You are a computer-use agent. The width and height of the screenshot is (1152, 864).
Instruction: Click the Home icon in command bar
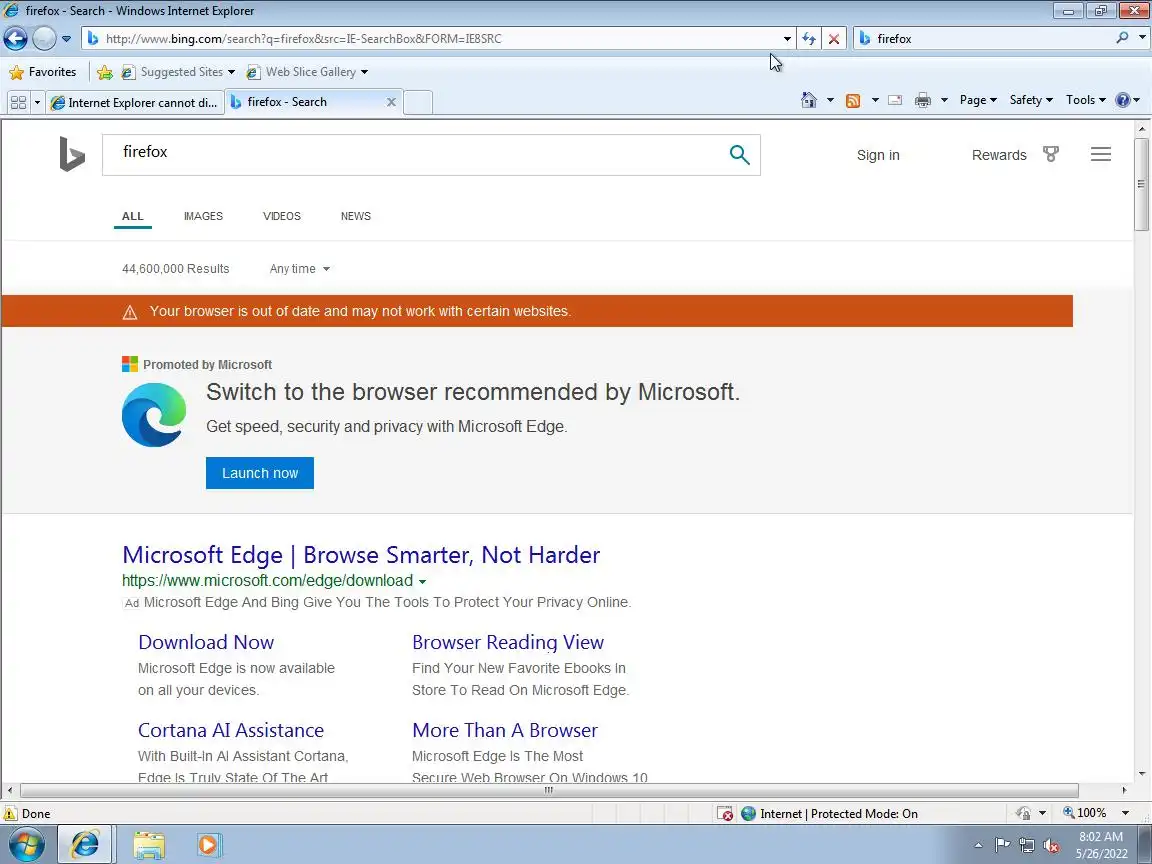(809, 100)
